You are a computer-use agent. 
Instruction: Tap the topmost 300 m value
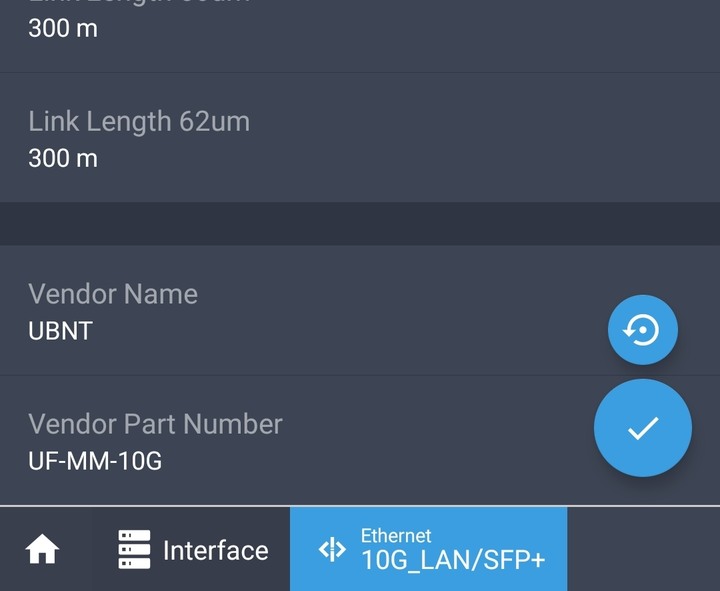pos(63,28)
